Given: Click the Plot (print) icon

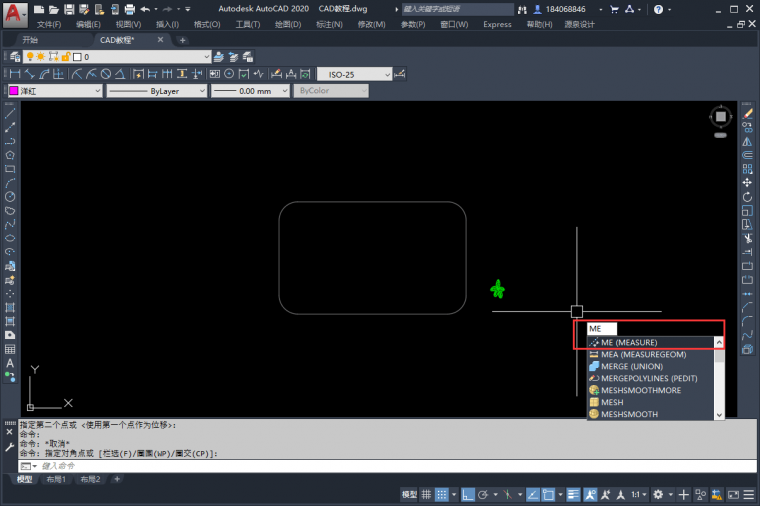Looking at the screenshot, I should click(130, 9).
